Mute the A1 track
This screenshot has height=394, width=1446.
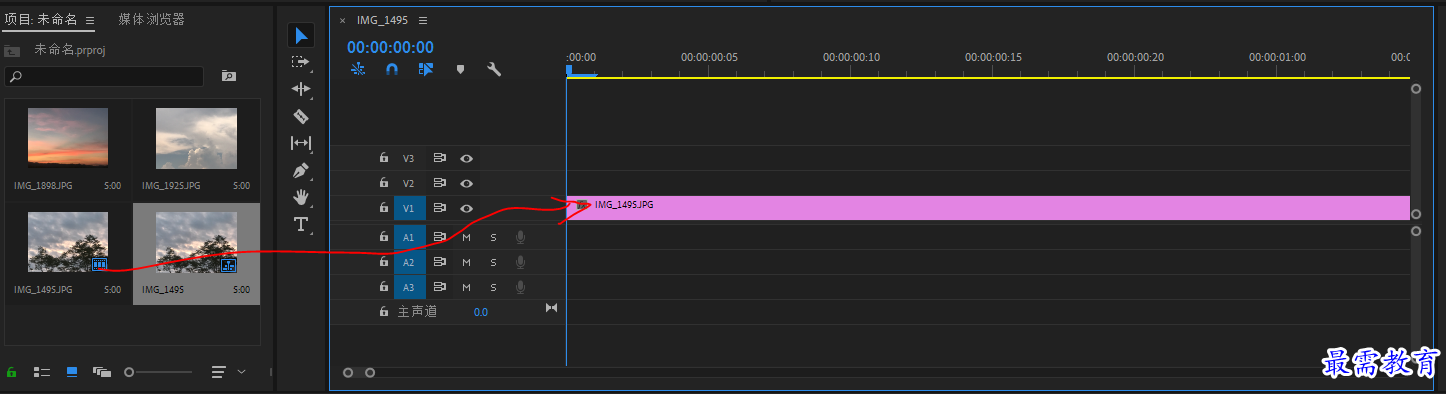[466, 237]
